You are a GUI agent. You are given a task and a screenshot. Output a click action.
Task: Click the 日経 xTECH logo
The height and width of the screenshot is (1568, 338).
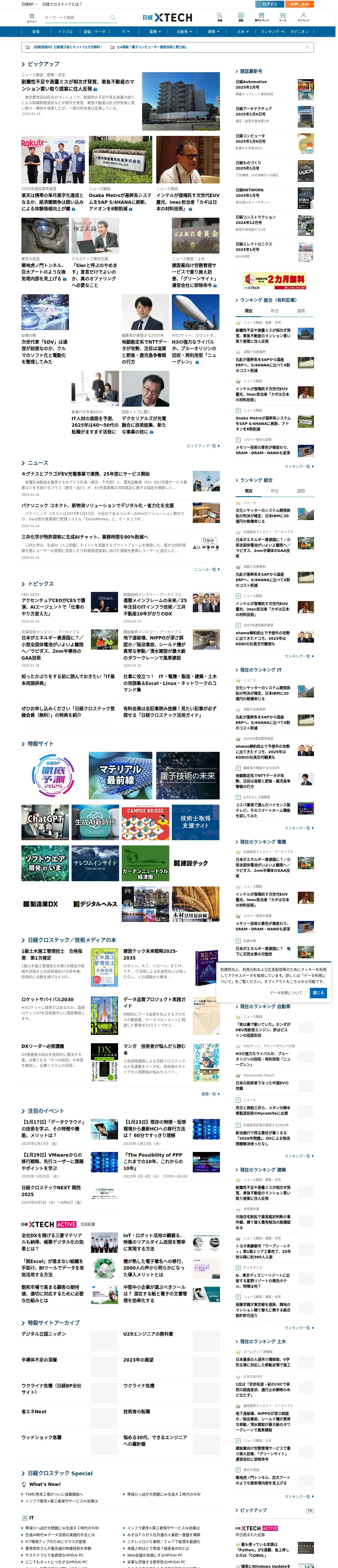click(x=167, y=18)
